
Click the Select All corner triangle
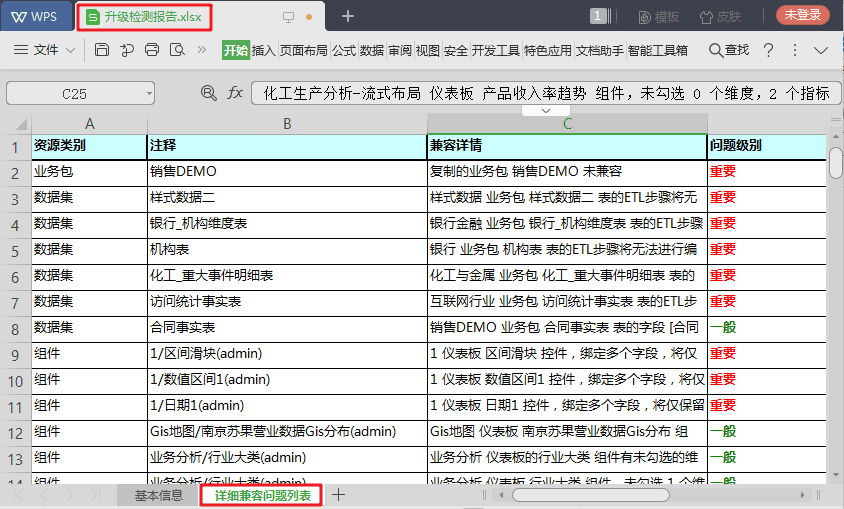(20, 124)
